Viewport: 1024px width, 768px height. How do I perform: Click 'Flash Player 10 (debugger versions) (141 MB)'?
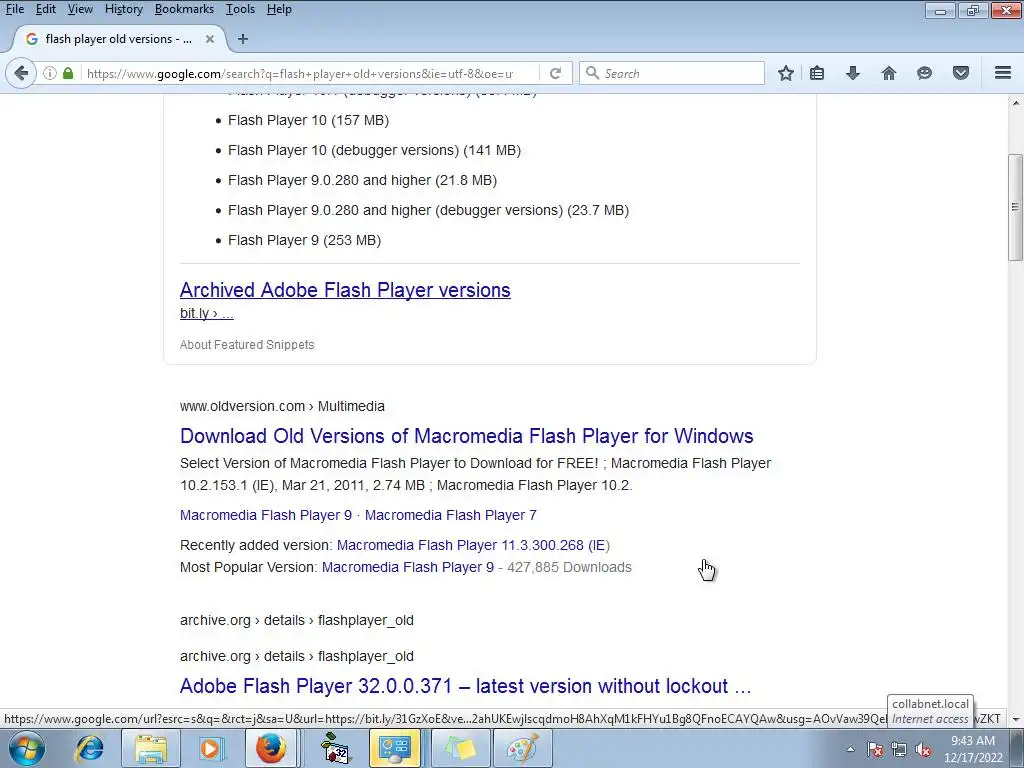coord(374,150)
